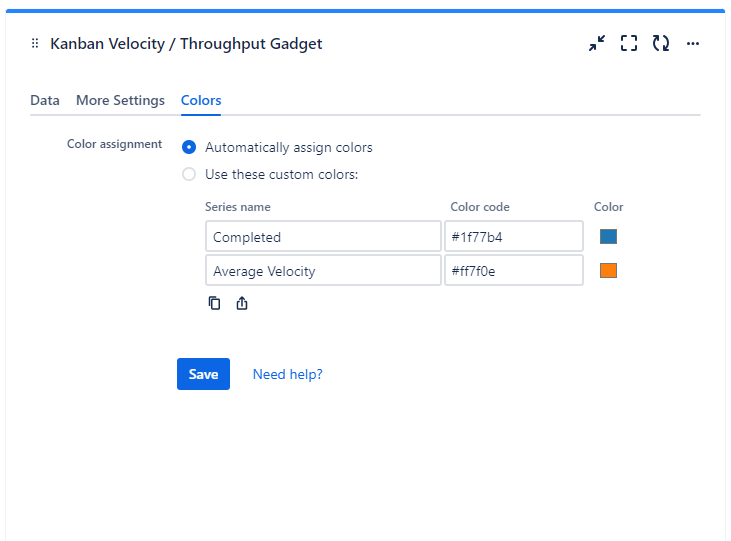The height and width of the screenshot is (541, 731).
Task: Click the Average Velocity series name field
Action: point(323,270)
